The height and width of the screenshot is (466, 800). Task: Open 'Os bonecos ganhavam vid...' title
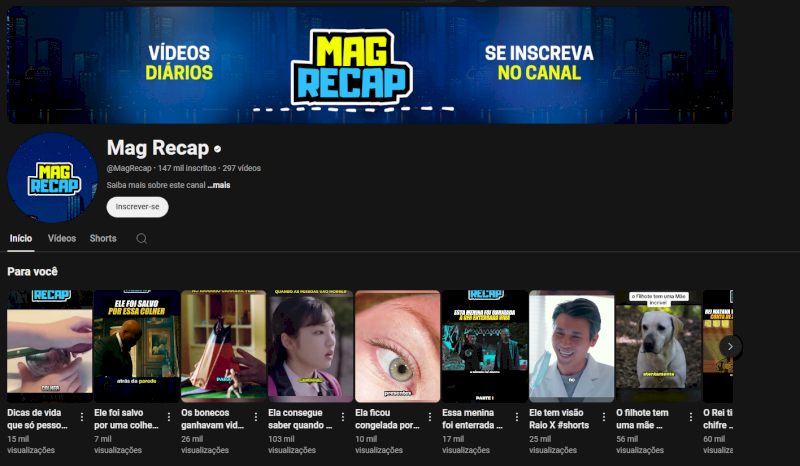tap(212, 419)
